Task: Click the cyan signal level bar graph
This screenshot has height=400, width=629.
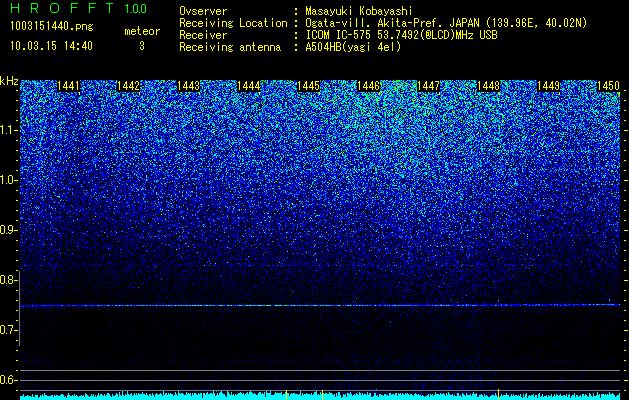Action: tap(320, 396)
